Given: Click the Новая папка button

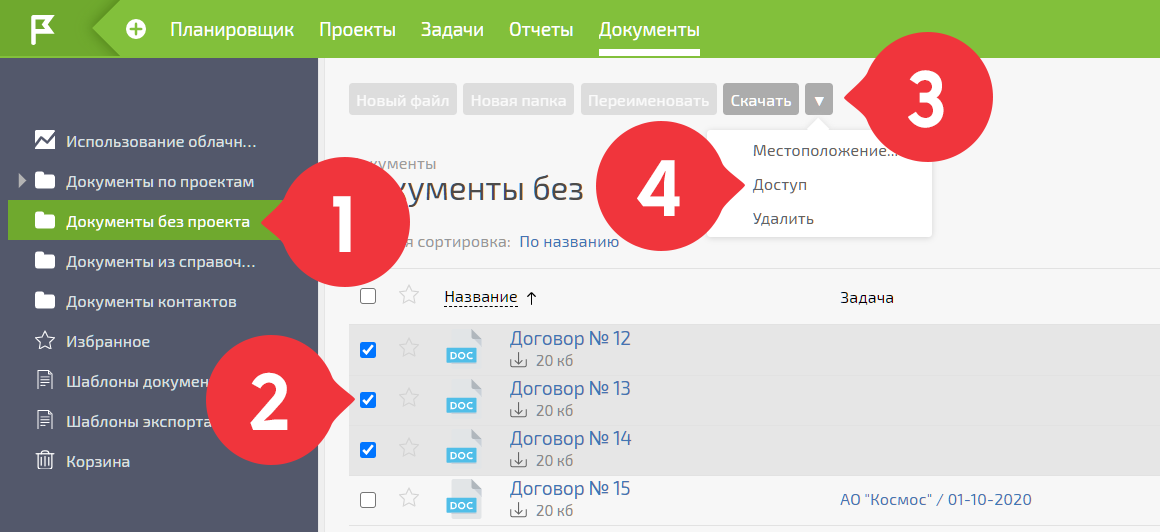Looking at the screenshot, I should tap(519, 99).
